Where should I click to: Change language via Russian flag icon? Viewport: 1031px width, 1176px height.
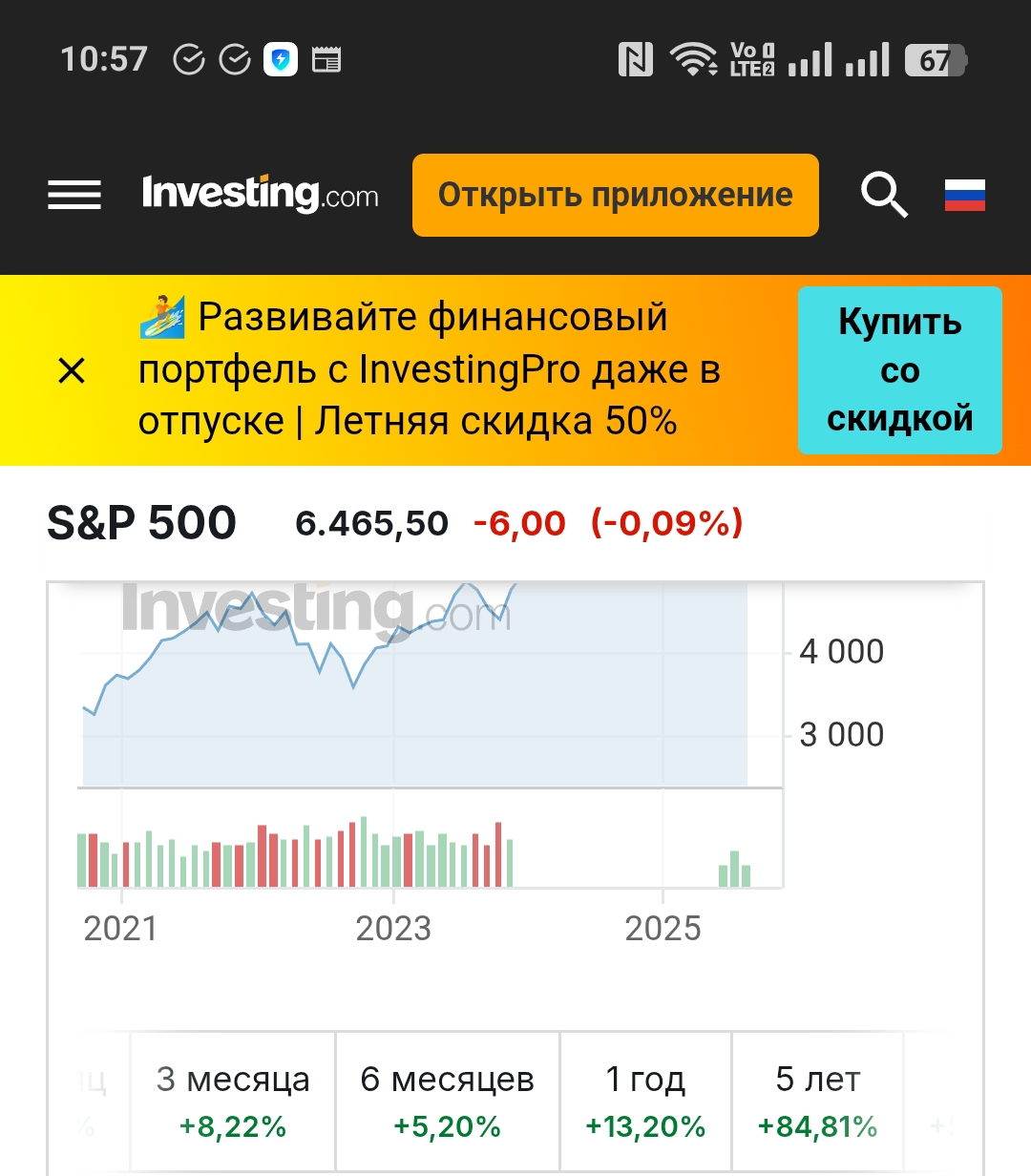coord(964,195)
